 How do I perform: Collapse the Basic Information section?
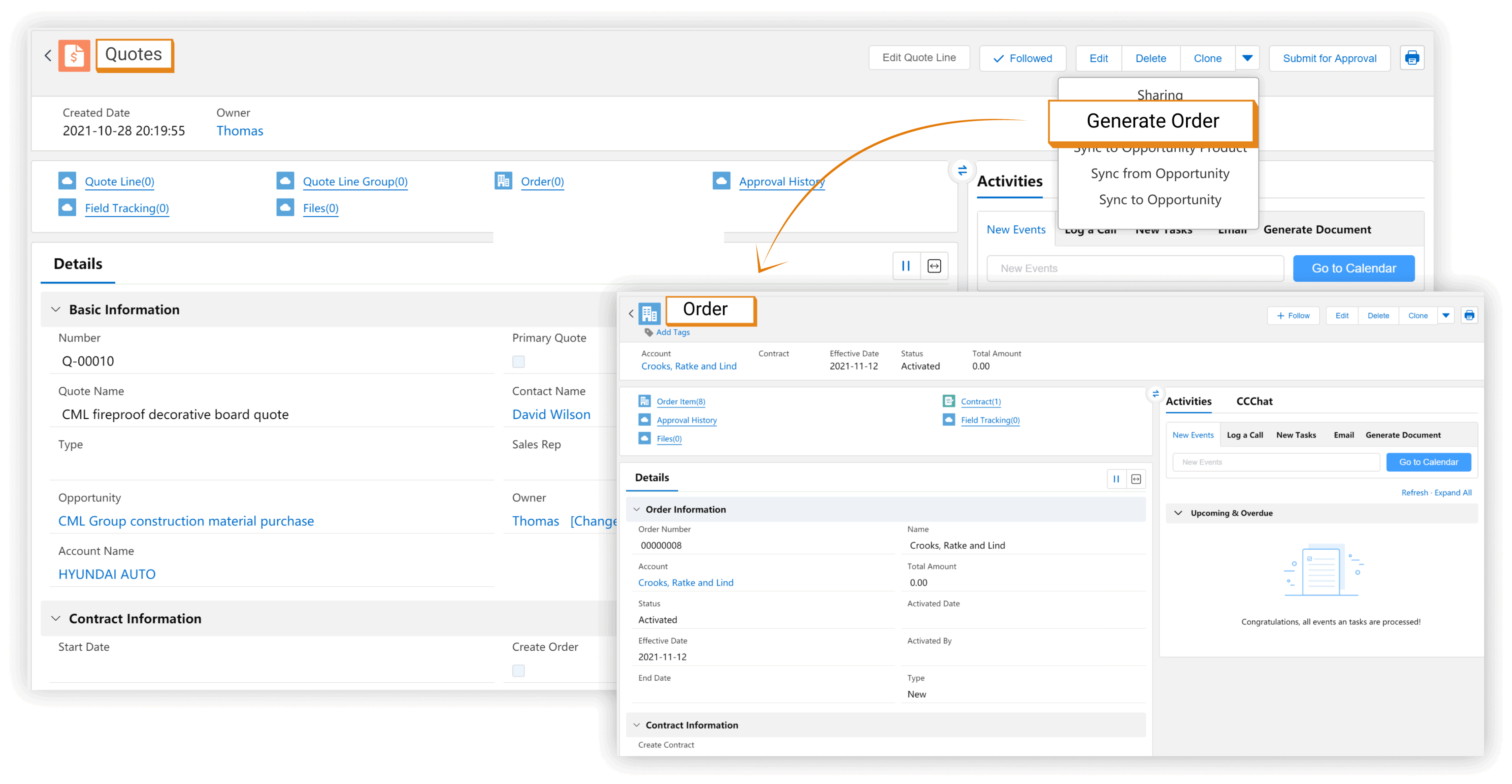point(56,309)
